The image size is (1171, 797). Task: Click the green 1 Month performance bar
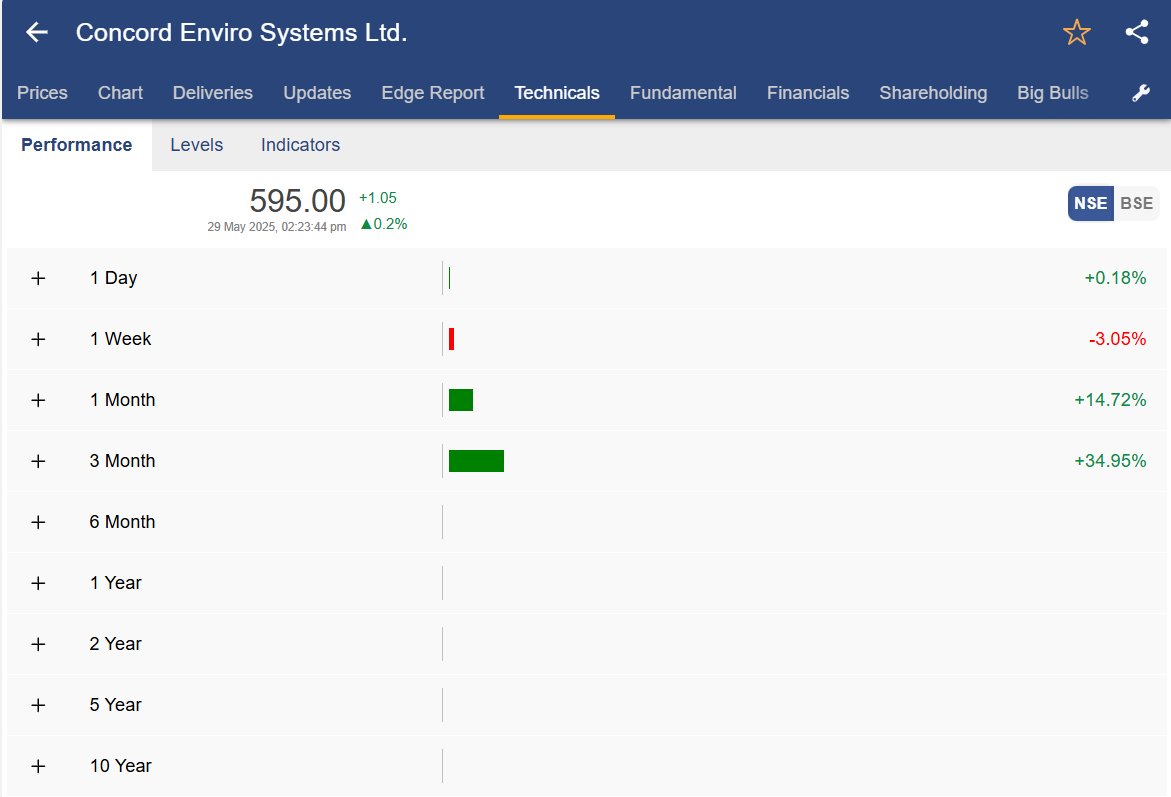pyautogui.click(x=461, y=400)
